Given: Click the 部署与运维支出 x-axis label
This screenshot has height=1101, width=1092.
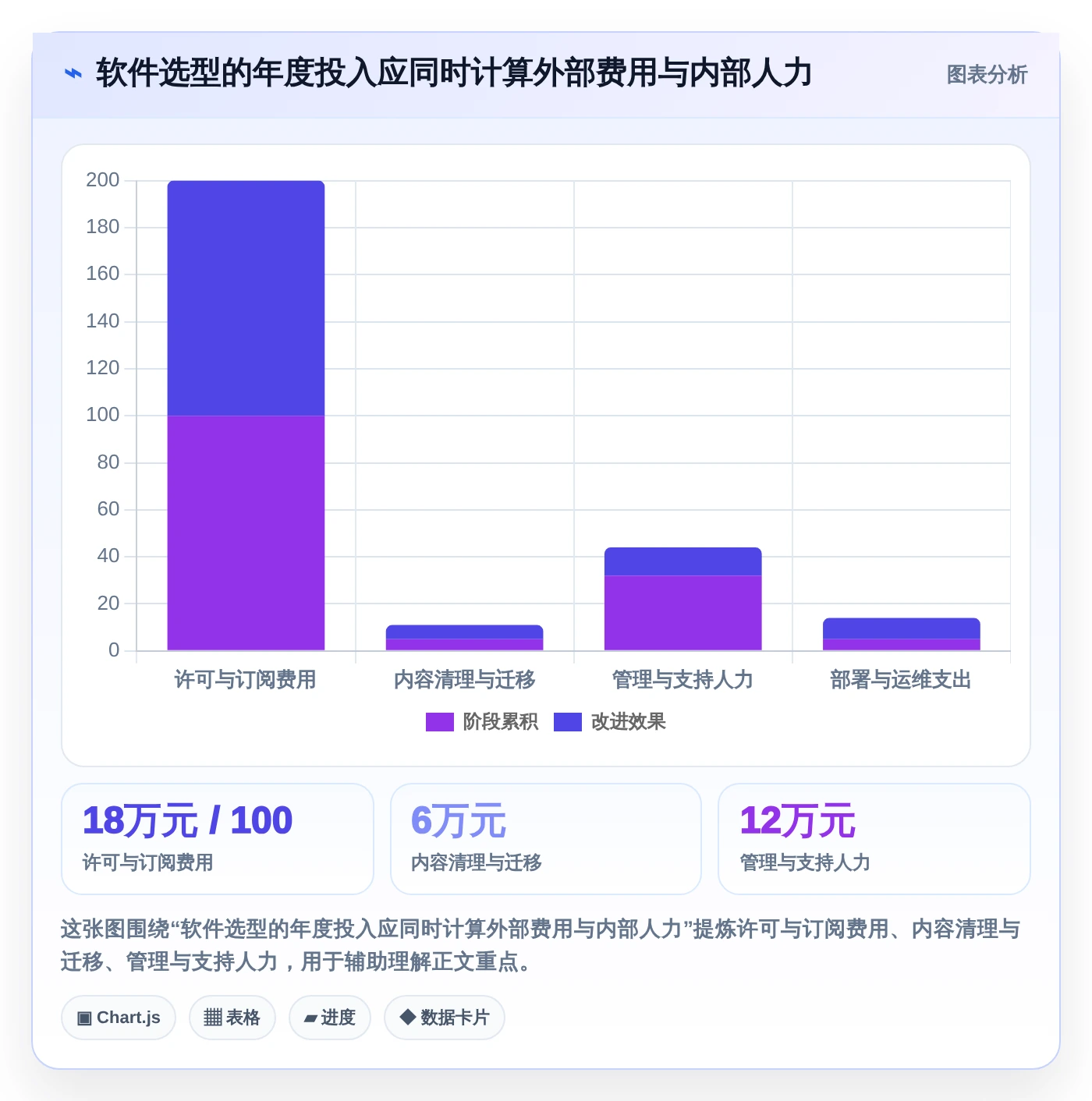Looking at the screenshot, I should pyautogui.click(x=901, y=680).
